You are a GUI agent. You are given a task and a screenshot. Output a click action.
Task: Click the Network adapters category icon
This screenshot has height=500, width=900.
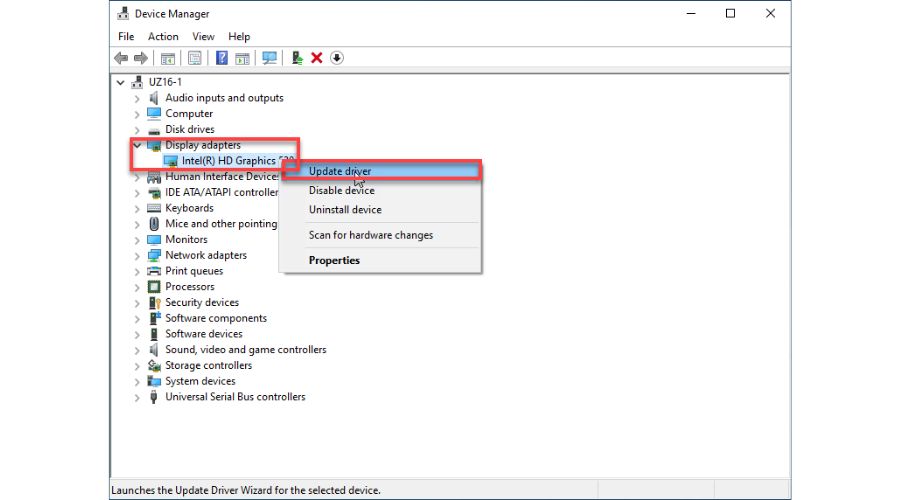point(154,255)
